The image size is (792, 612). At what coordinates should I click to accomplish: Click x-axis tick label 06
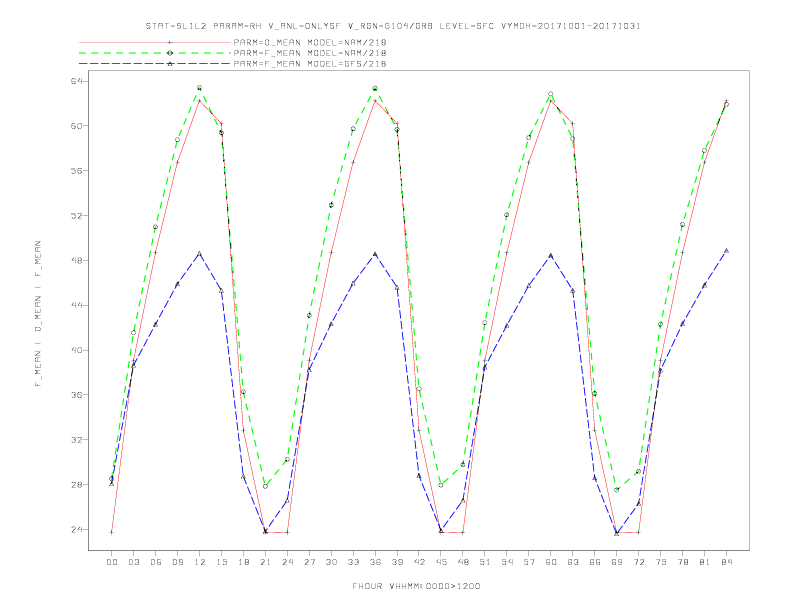point(156,562)
